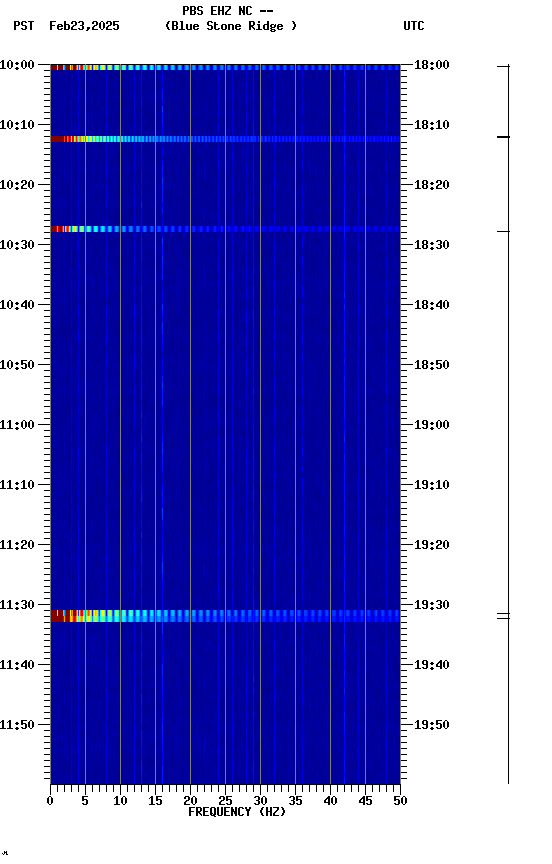The width and height of the screenshot is (552, 864).
Task: Click the 18:00 UTC time label
Action: (x=432, y=65)
